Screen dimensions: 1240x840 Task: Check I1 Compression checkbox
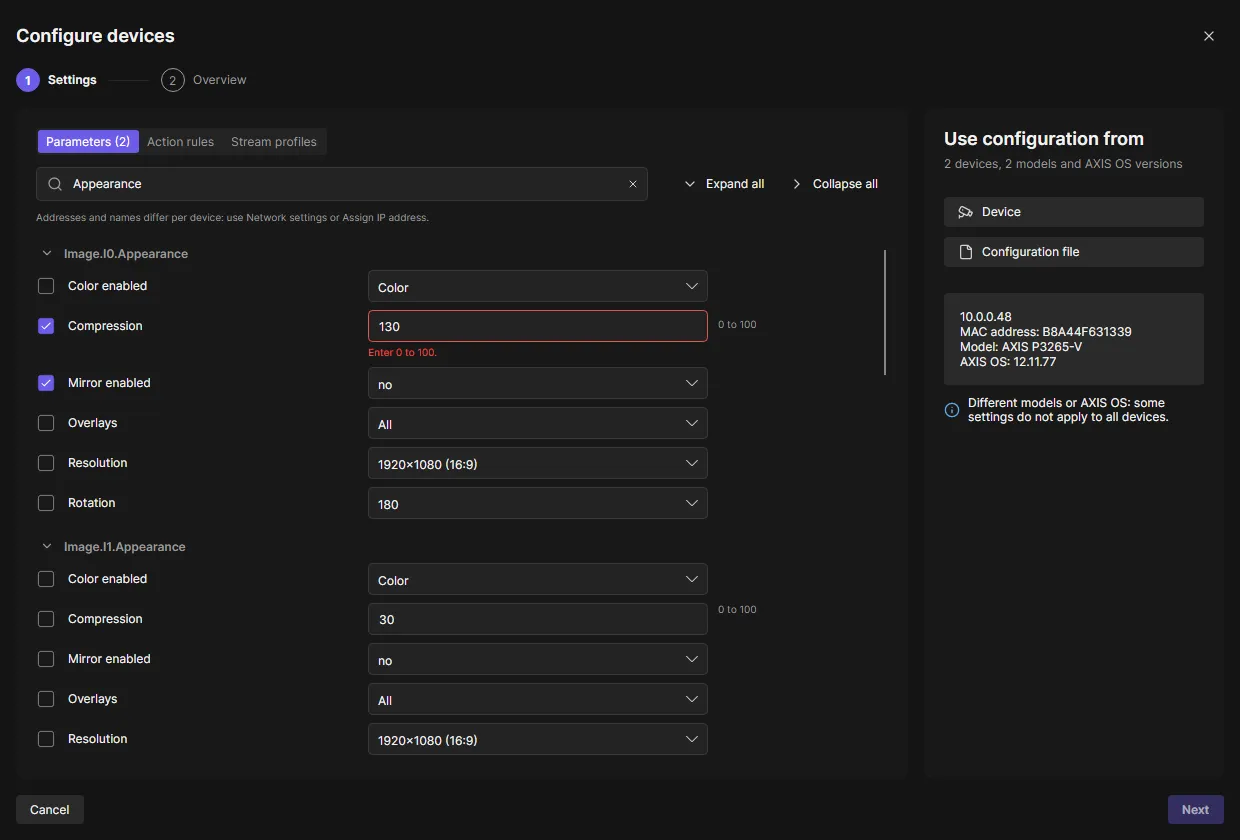coord(46,619)
